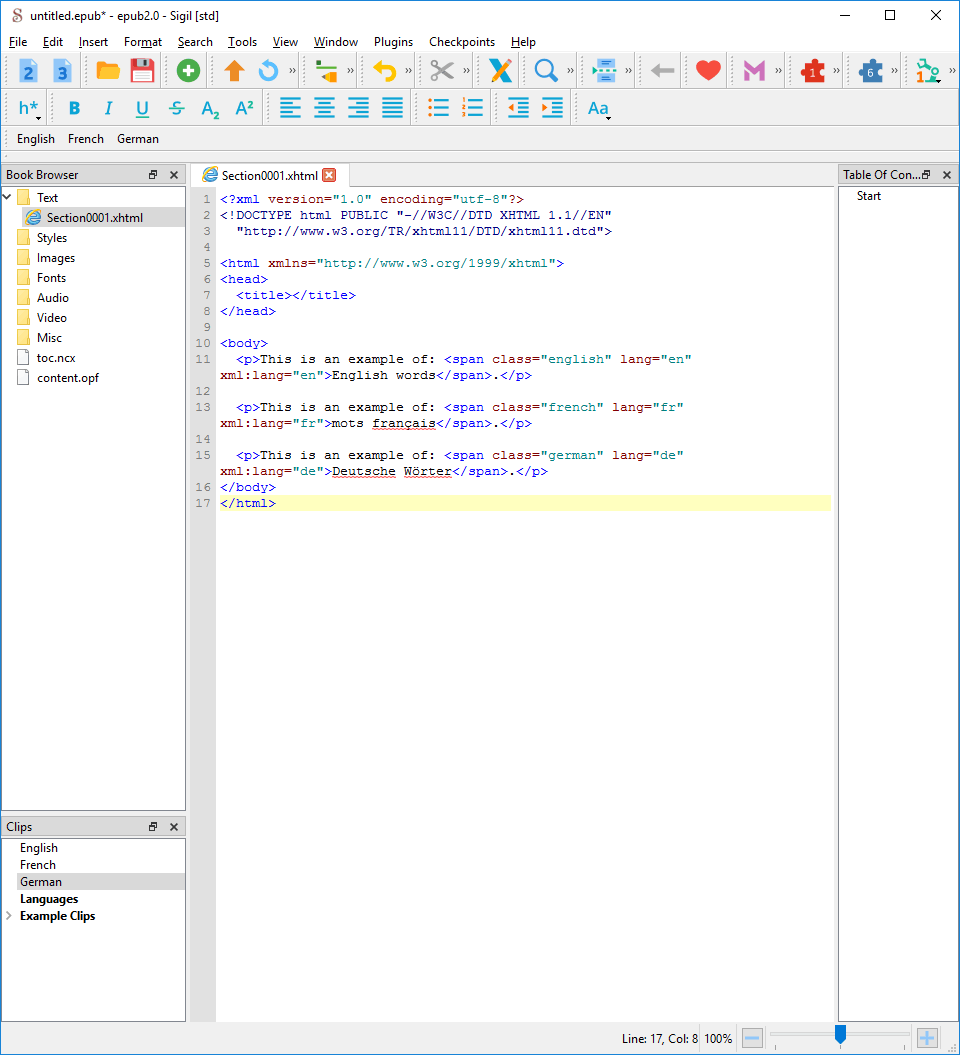The image size is (960, 1055).
Task: Click the Undo arrow icon
Action: pos(384,71)
